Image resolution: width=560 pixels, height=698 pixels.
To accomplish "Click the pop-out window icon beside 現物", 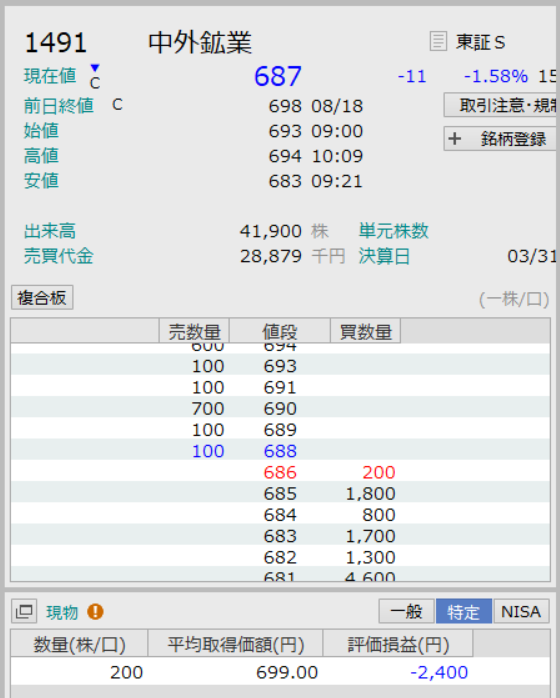I will (x=24, y=612).
